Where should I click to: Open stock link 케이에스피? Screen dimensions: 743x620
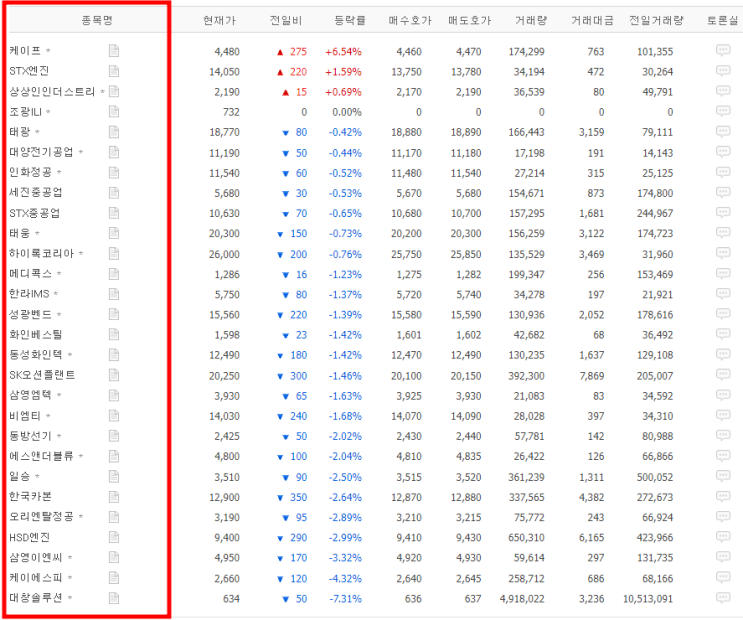[x=36, y=577]
